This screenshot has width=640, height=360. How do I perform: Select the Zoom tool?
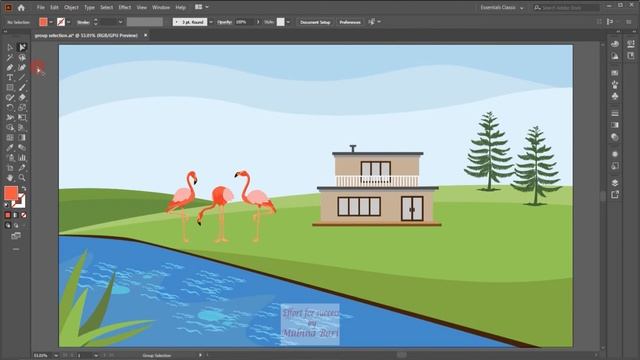(22, 178)
